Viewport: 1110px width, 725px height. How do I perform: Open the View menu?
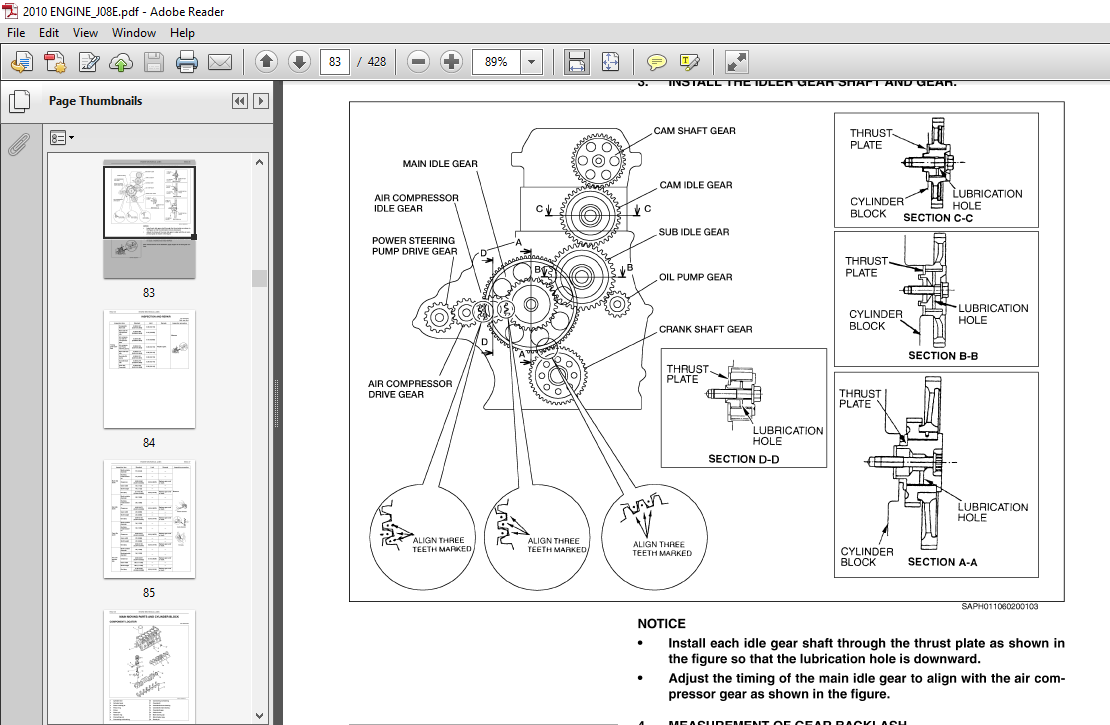tap(85, 33)
